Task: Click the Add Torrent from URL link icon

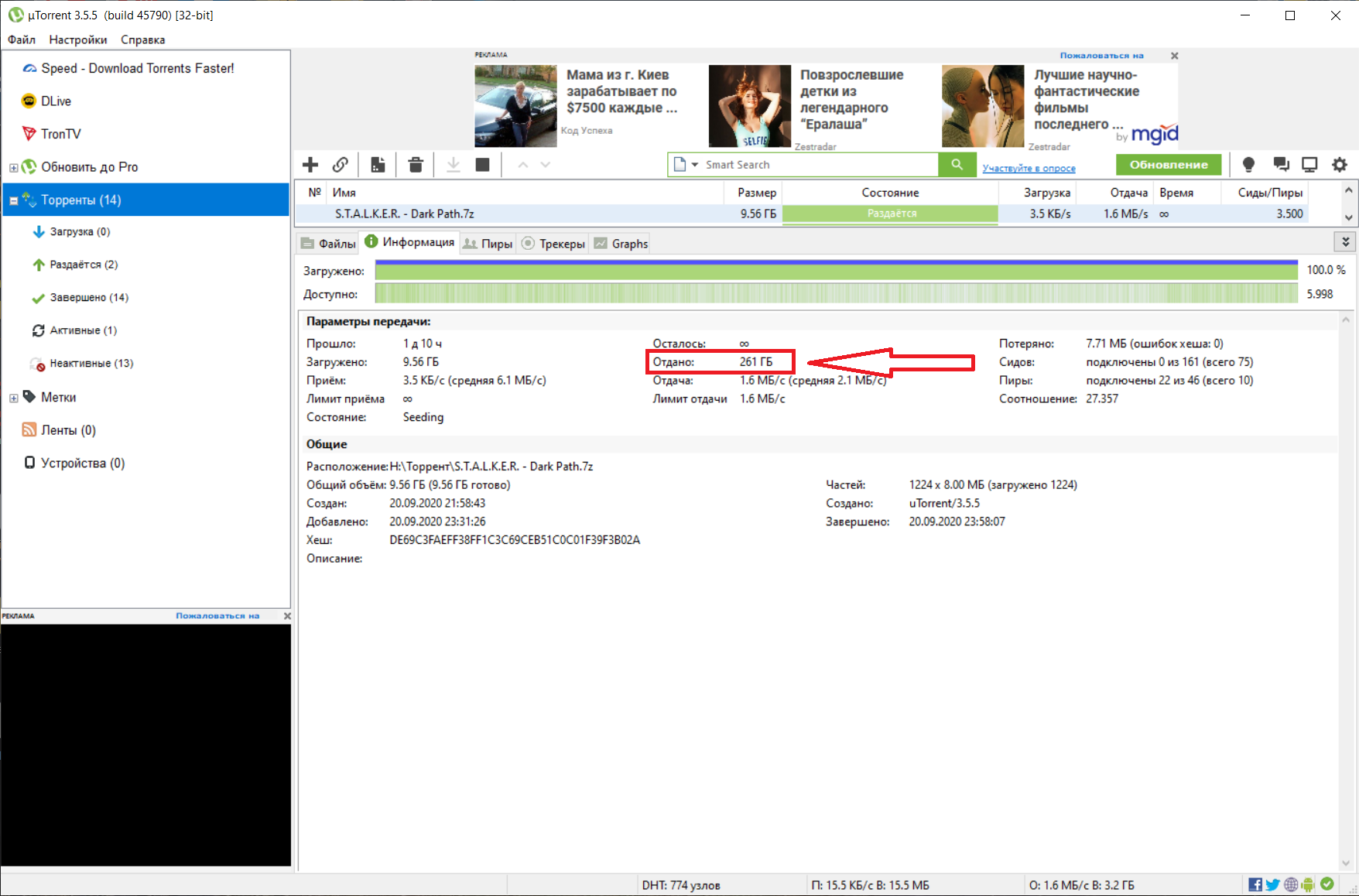Action: pyautogui.click(x=341, y=165)
